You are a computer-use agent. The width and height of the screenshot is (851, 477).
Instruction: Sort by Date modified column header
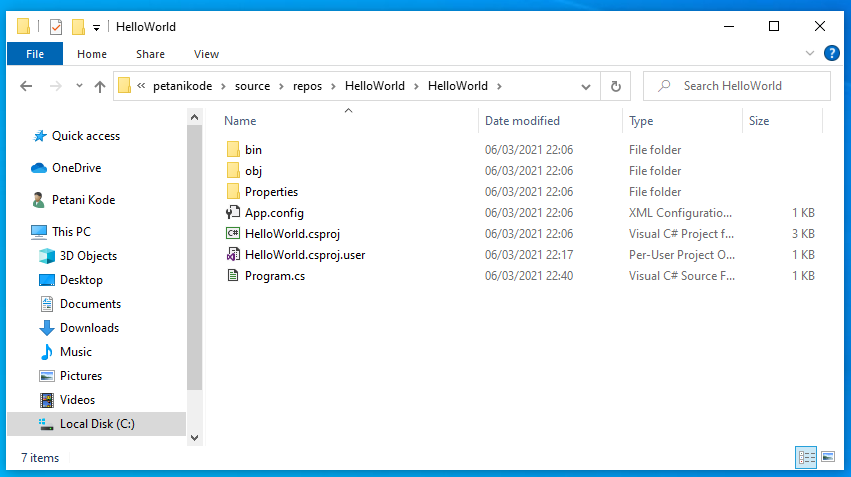550,120
